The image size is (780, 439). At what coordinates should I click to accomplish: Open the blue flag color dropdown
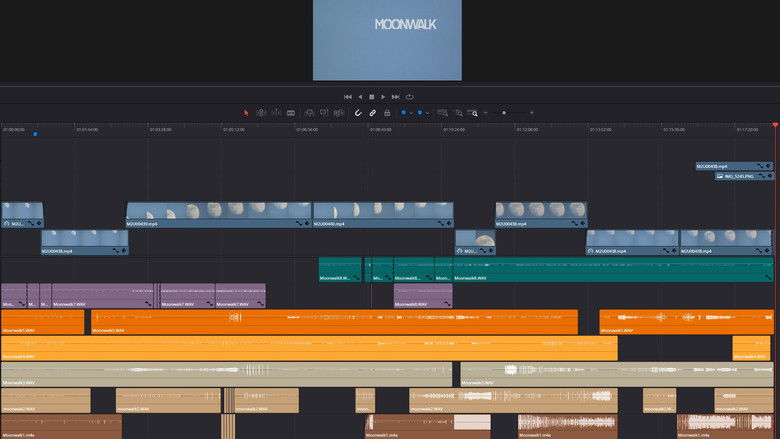[x=411, y=113]
